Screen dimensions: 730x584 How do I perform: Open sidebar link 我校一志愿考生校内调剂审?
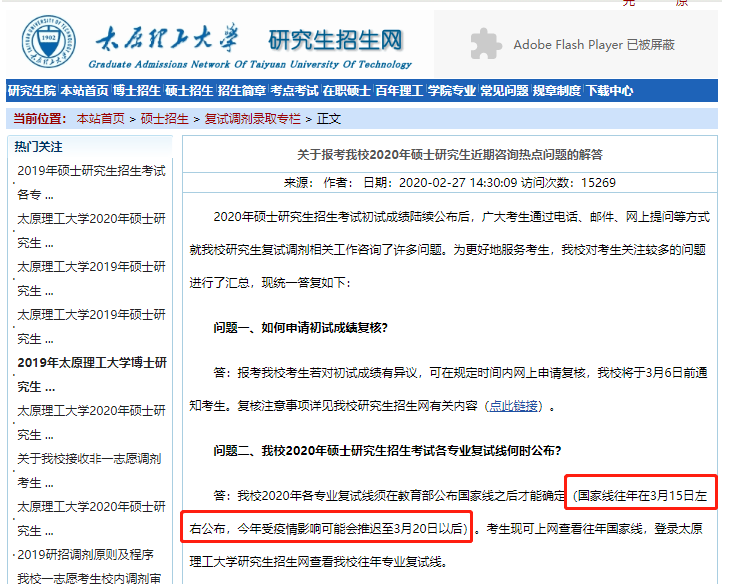point(88,577)
